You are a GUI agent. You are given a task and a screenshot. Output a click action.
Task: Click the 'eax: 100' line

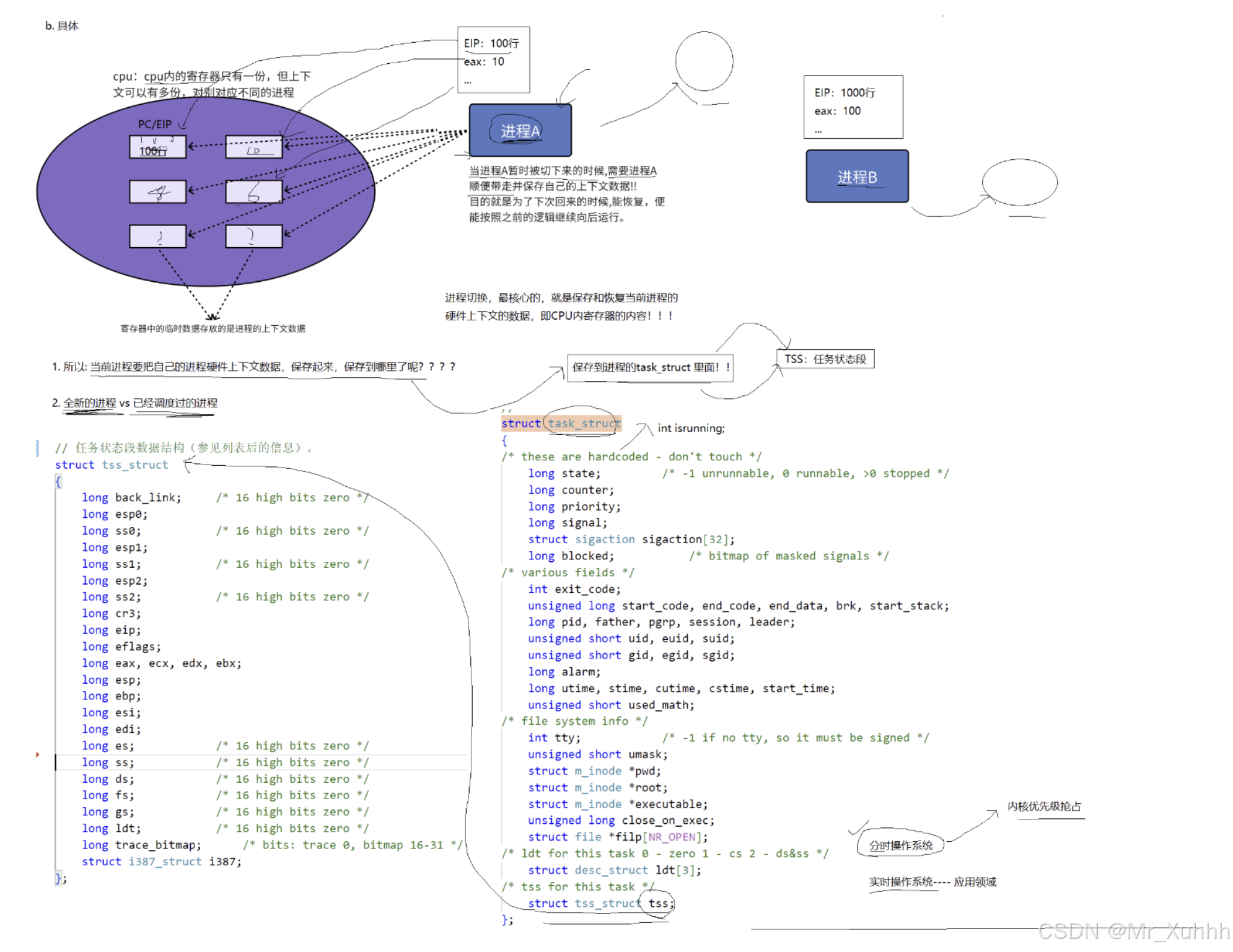(x=837, y=111)
